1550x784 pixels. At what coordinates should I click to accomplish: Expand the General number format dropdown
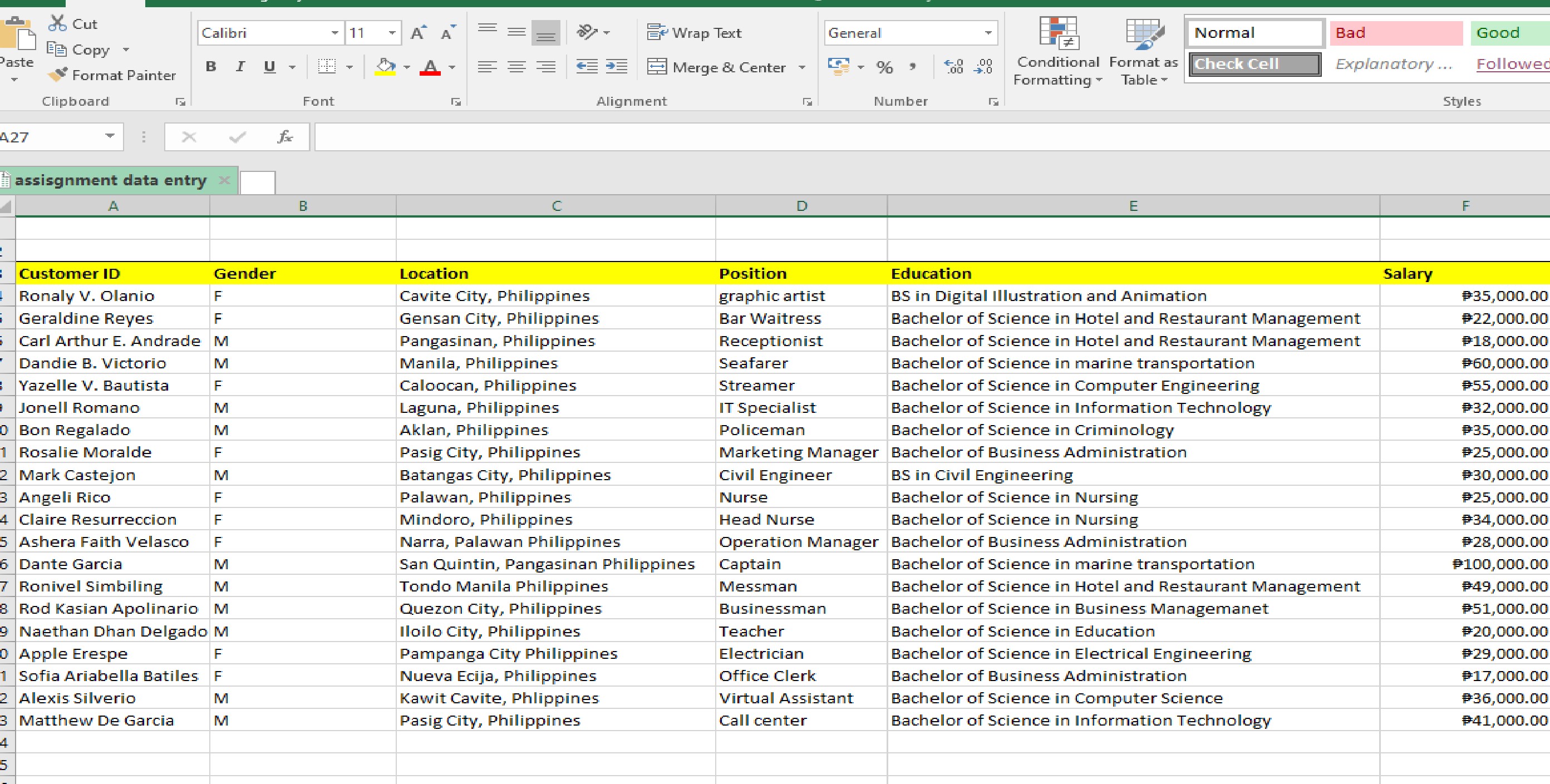988,33
